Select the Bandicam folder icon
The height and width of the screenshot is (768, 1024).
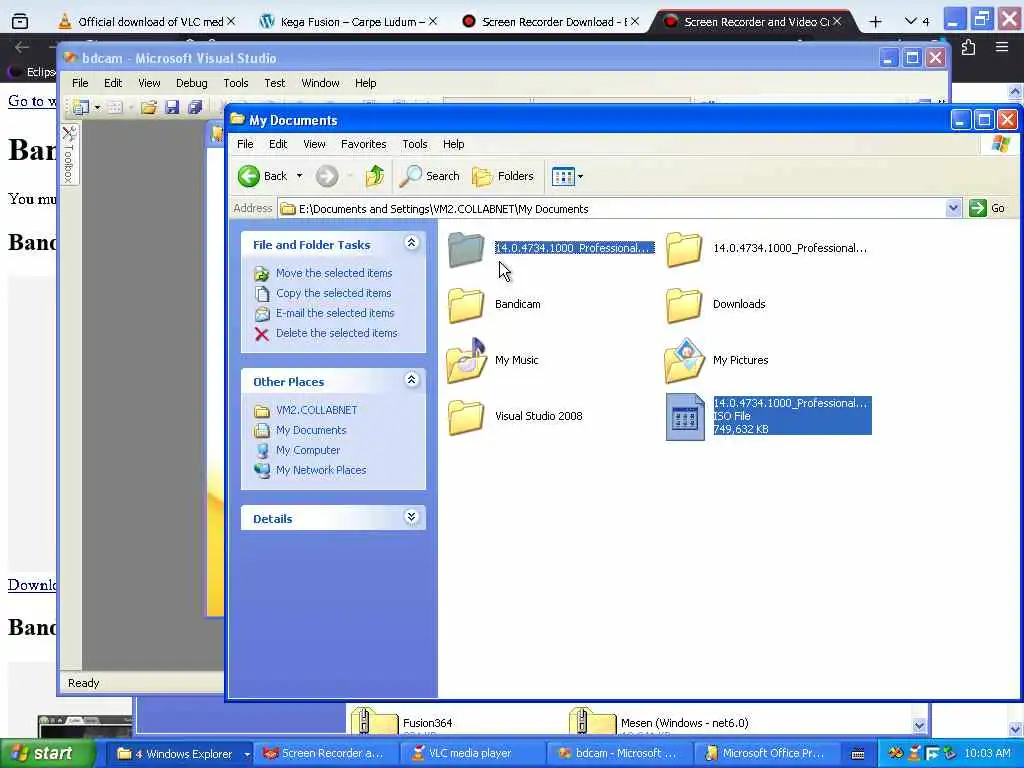pyautogui.click(x=466, y=305)
